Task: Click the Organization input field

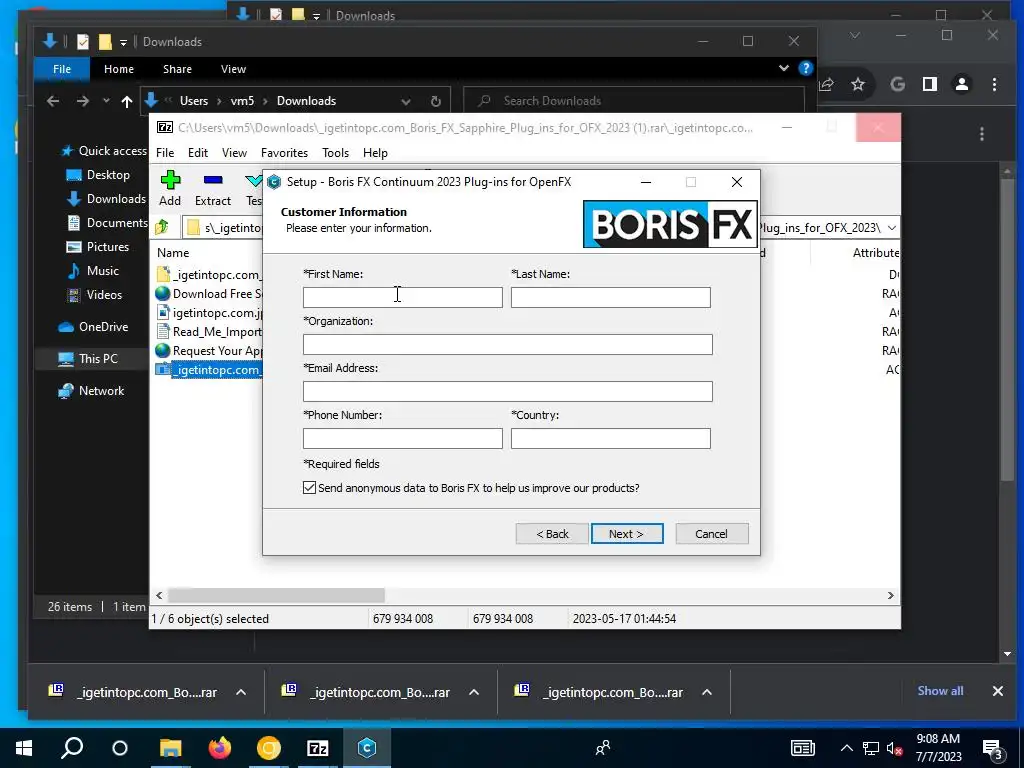Action: click(507, 344)
